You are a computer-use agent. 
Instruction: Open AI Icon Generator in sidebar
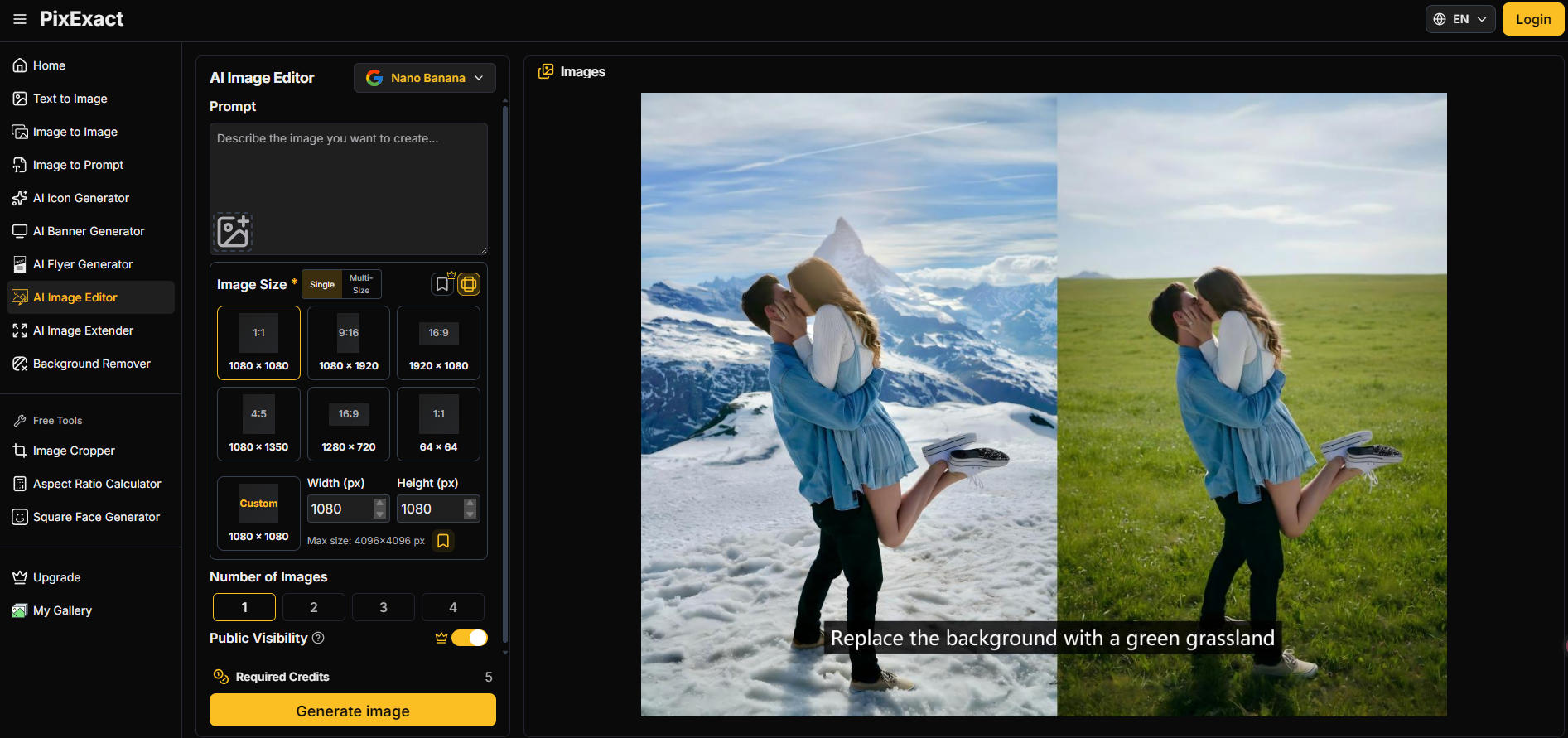(81, 198)
